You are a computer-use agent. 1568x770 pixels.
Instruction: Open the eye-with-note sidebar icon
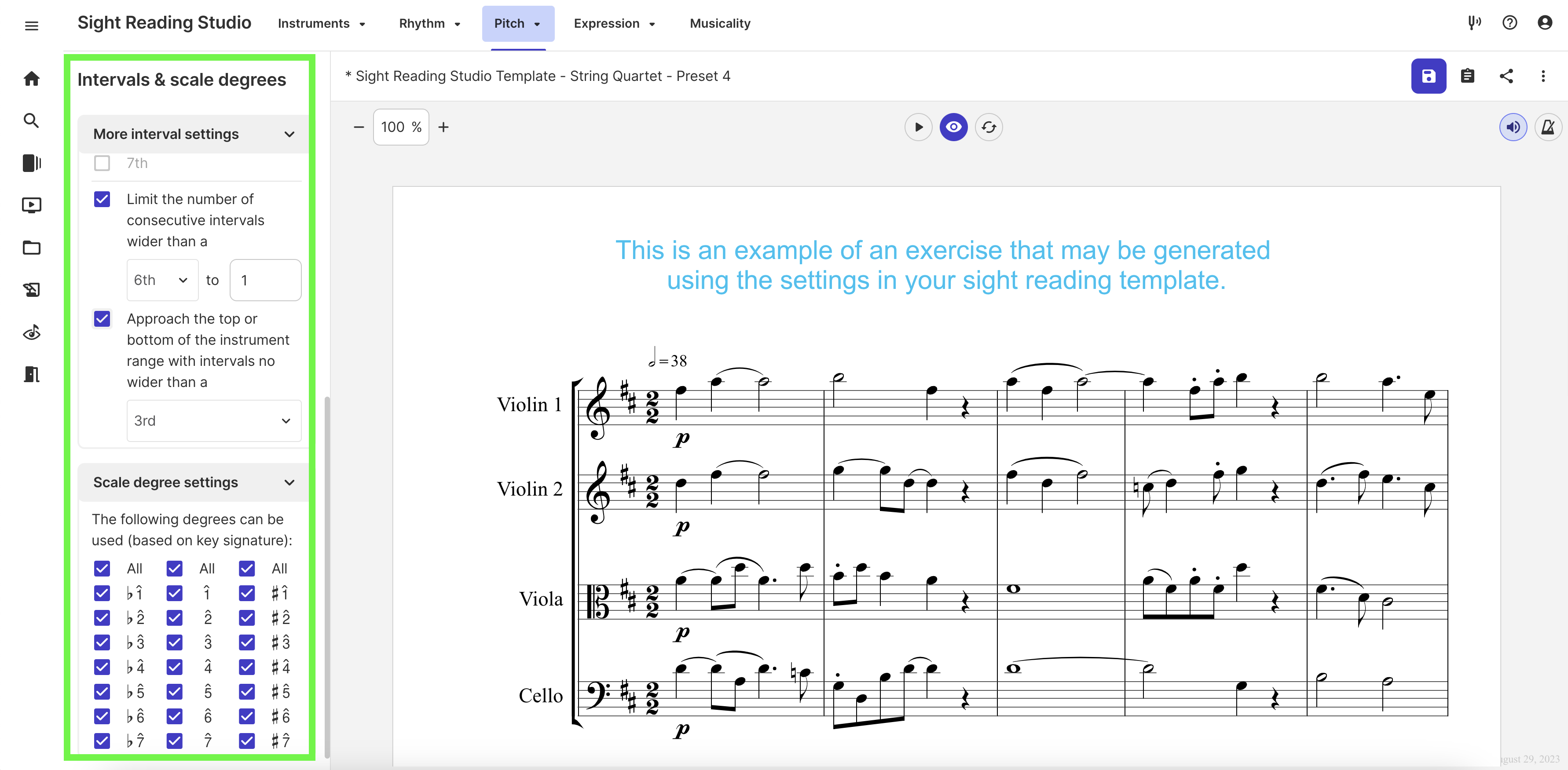32,332
